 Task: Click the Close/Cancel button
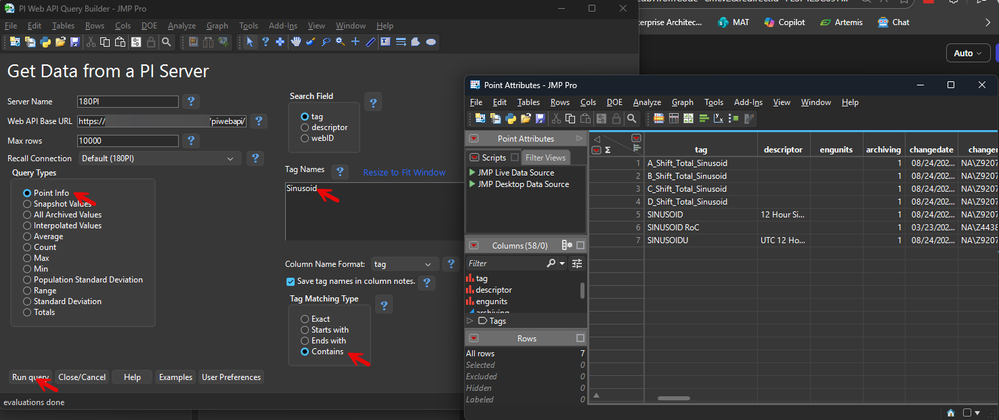point(82,377)
